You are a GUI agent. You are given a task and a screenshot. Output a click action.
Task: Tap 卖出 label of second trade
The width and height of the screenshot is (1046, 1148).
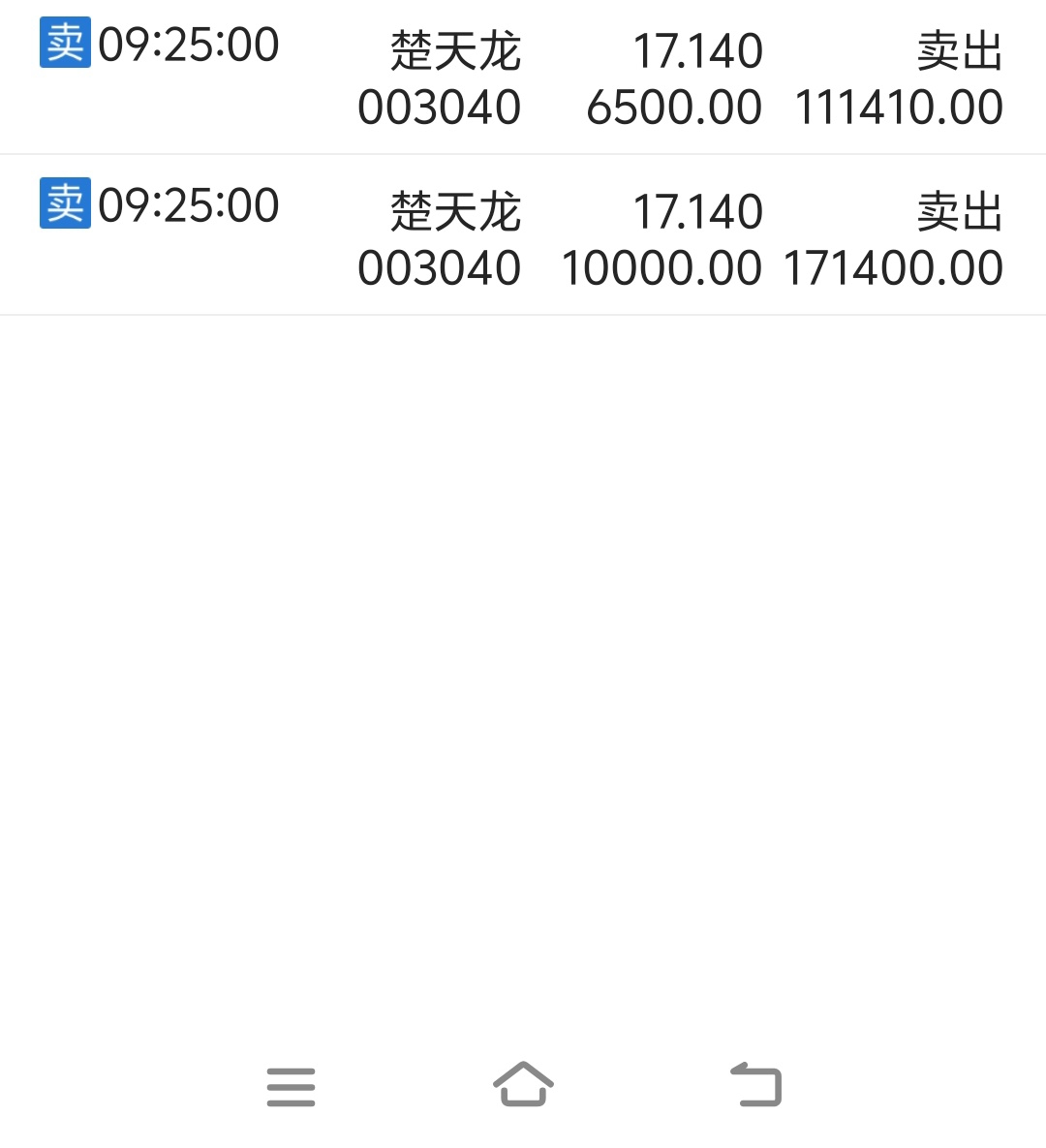click(x=960, y=211)
